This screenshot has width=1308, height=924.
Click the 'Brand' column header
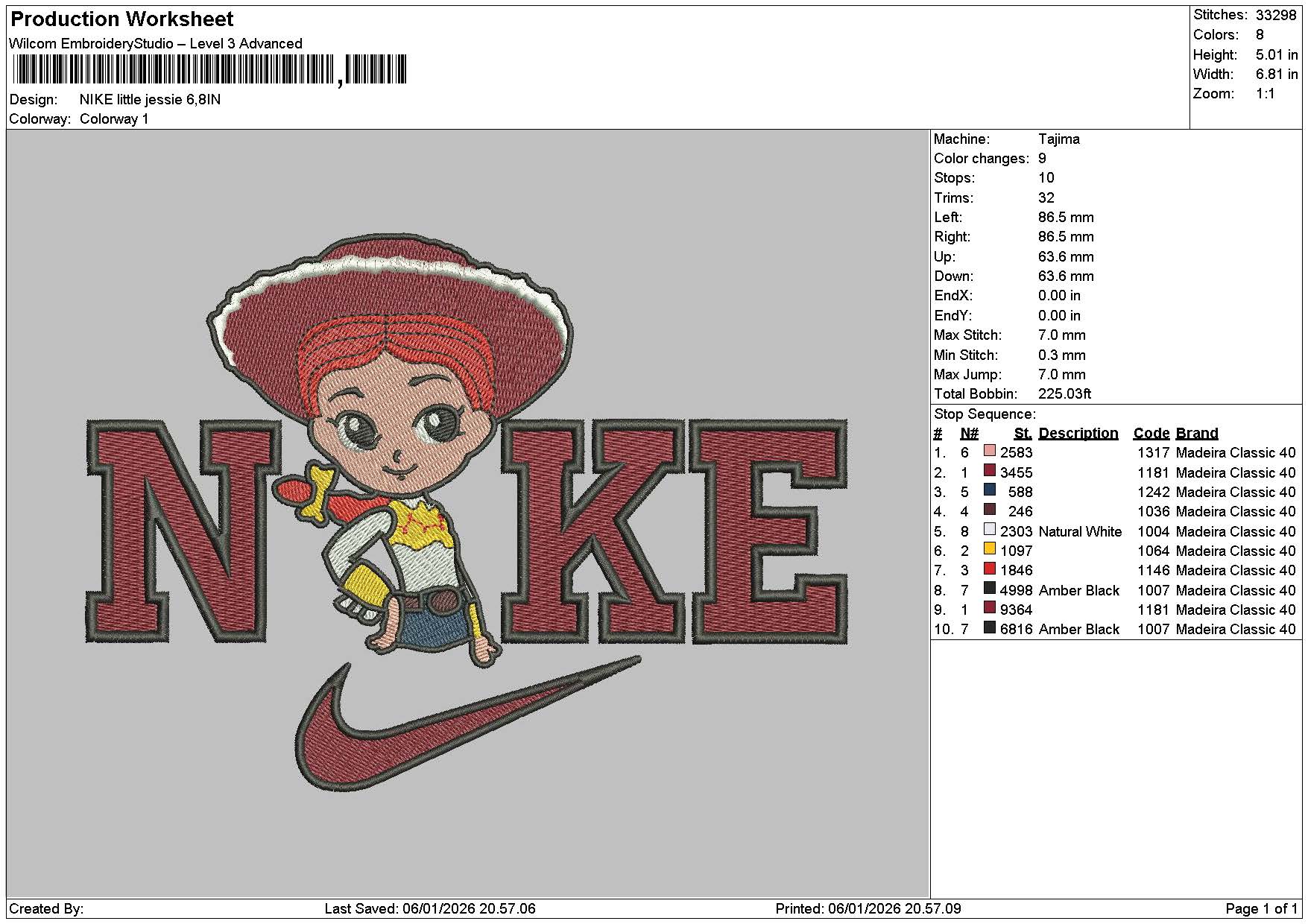click(1197, 433)
